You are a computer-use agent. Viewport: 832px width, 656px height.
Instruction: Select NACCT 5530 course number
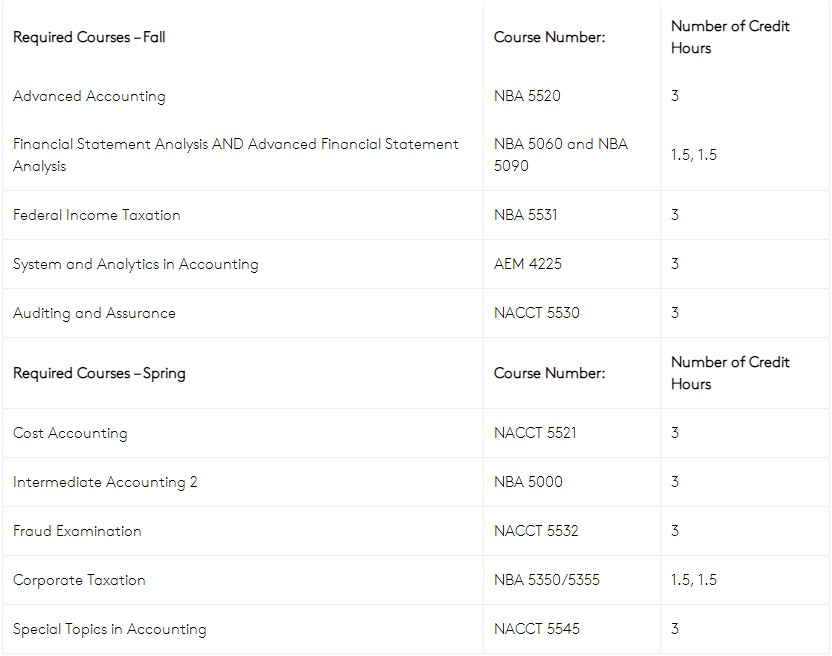(536, 313)
